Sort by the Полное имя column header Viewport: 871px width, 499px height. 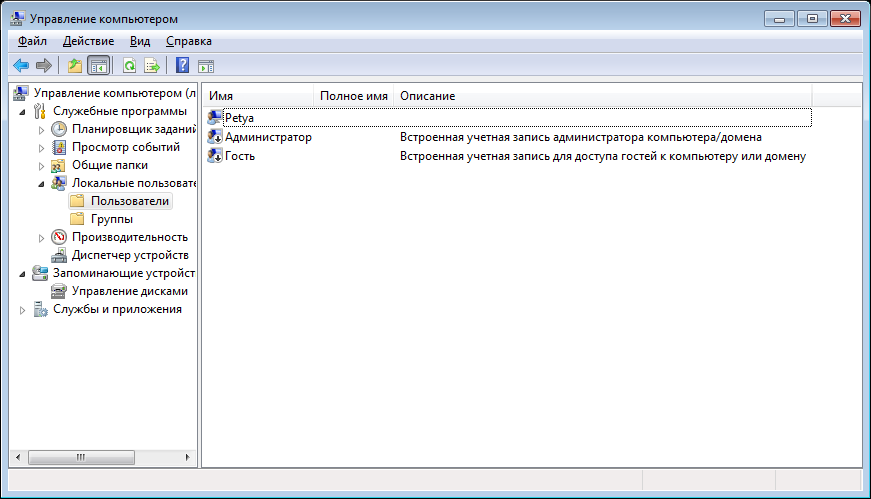354,96
